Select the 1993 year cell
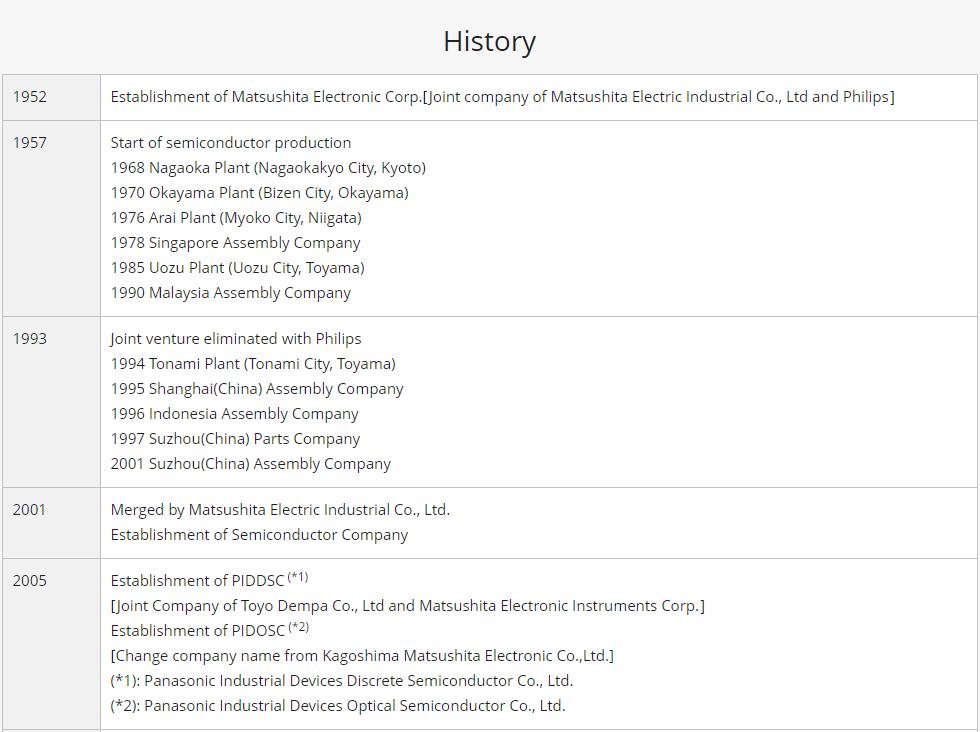980x732 pixels. pos(30,339)
